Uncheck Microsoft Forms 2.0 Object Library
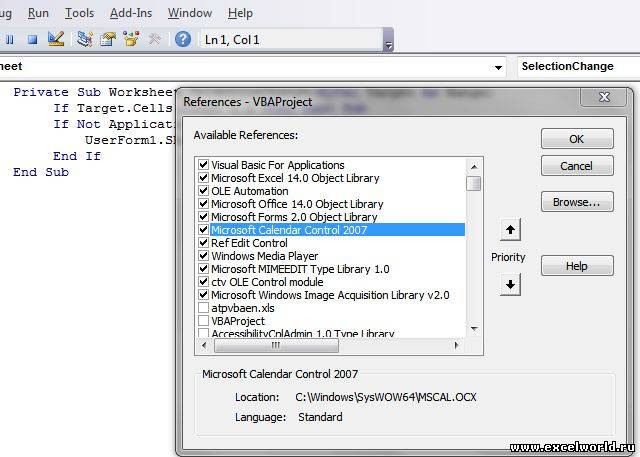 pyautogui.click(x=203, y=217)
